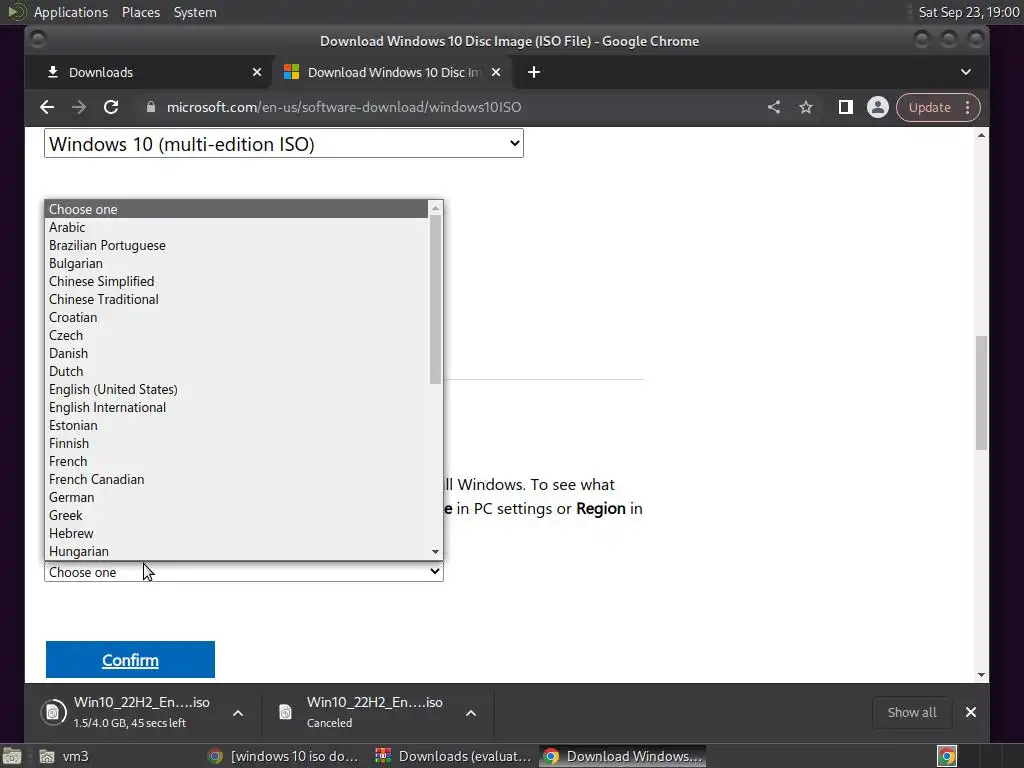Select the highlighted Choose one entry
The width and height of the screenshot is (1024, 768).
[x=238, y=209]
